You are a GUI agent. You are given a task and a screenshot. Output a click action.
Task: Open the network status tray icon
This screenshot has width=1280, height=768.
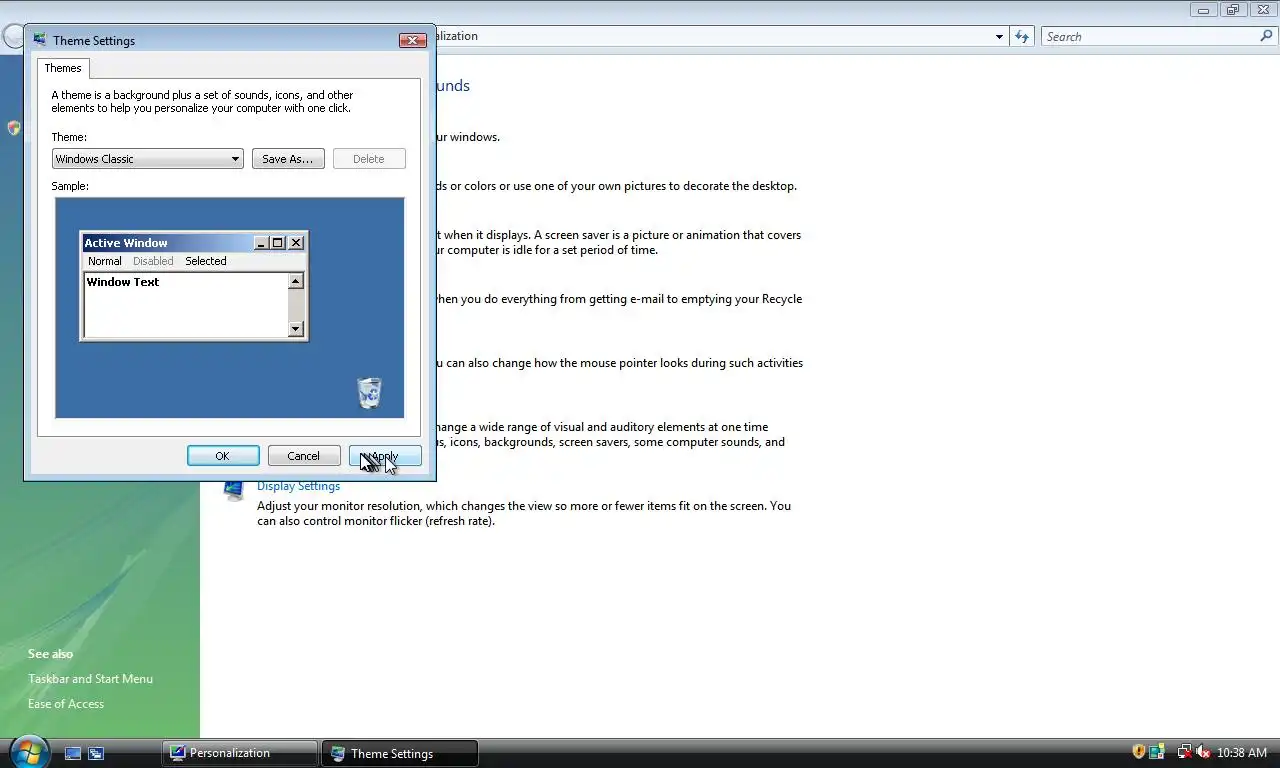(1184, 752)
